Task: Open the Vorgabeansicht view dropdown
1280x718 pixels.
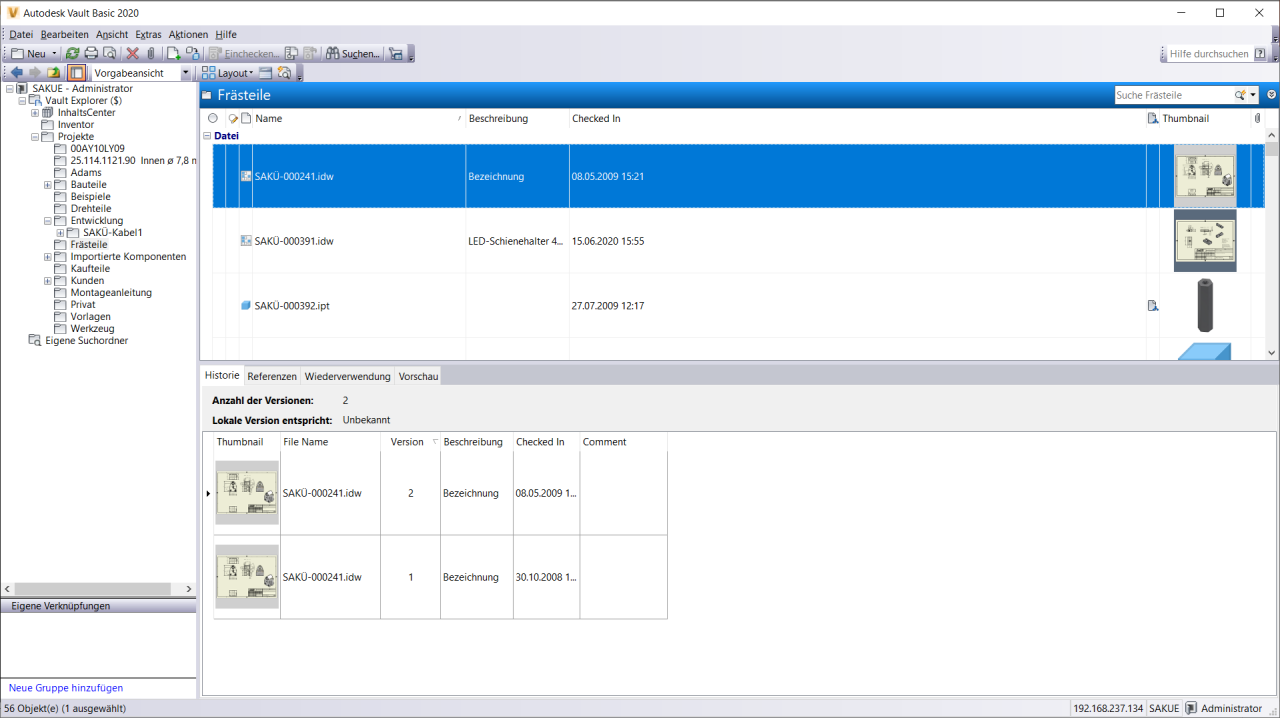Action: point(186,73)
